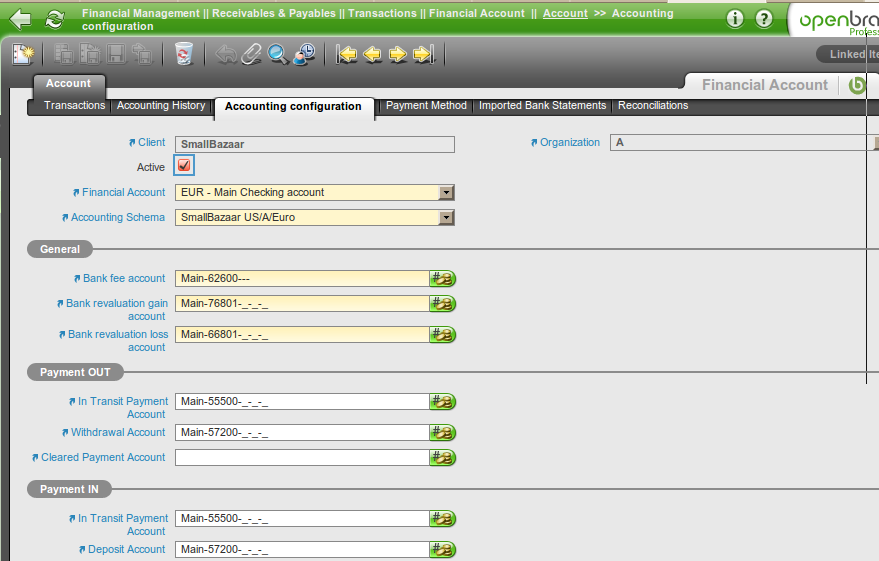Delete record using the trash icon
This screenshot has height=561, width=879.
[183, 54]
